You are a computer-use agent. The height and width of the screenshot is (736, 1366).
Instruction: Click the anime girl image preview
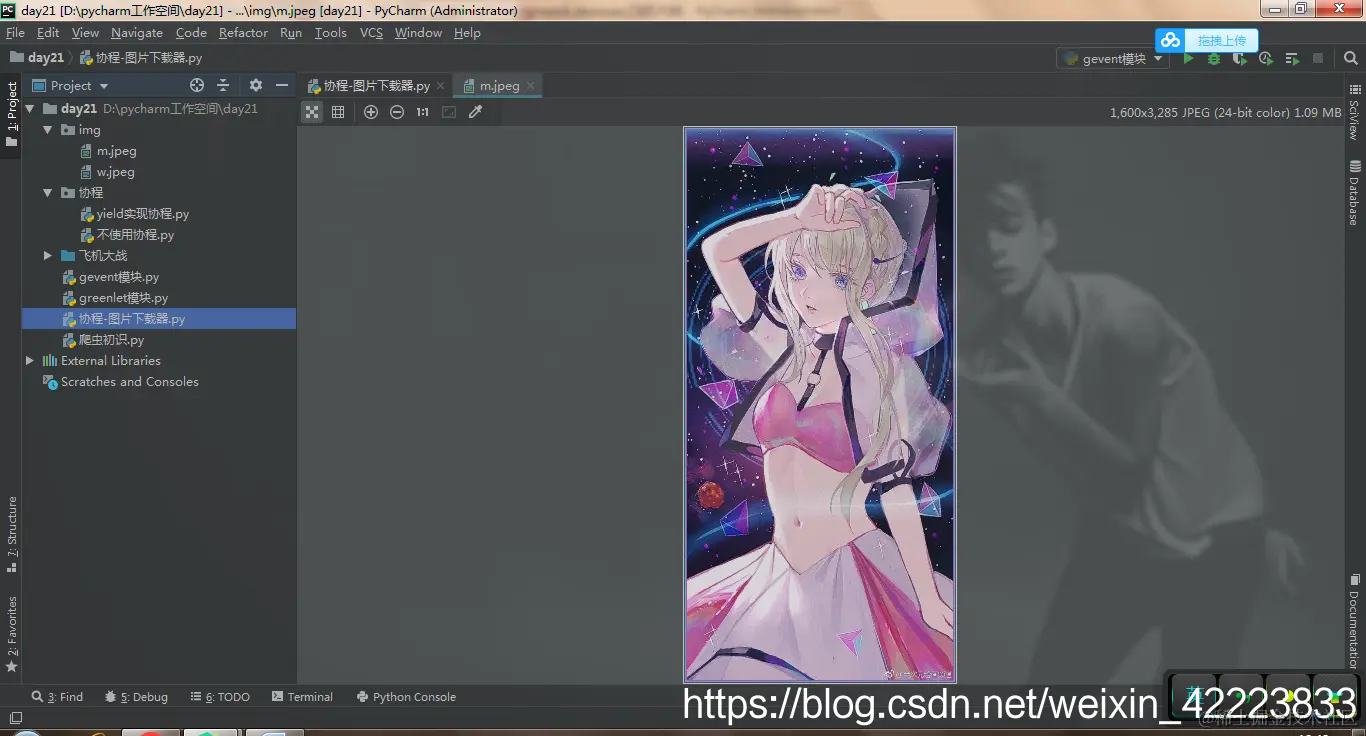[x=820, y=404]
